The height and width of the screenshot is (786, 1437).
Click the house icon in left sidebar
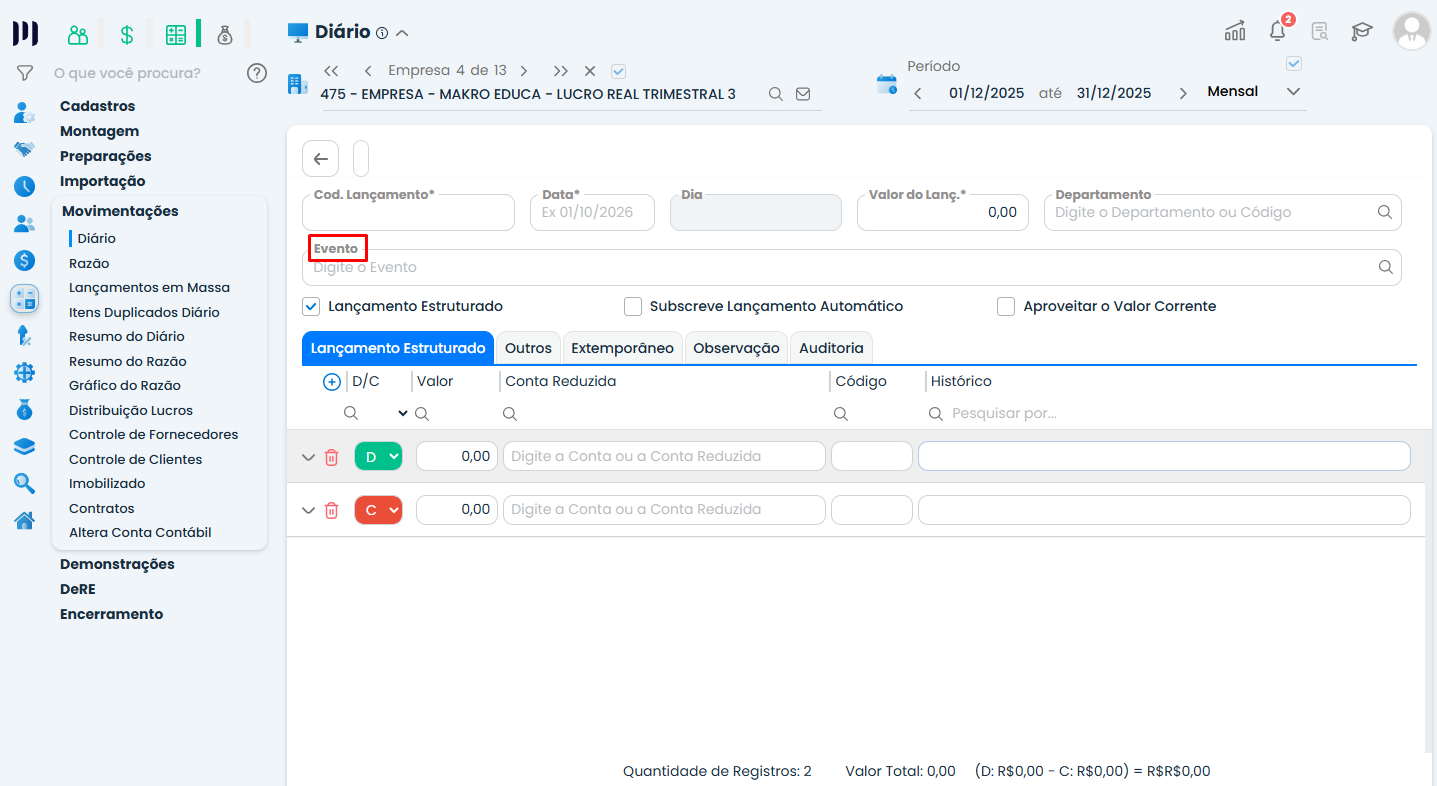25,520
